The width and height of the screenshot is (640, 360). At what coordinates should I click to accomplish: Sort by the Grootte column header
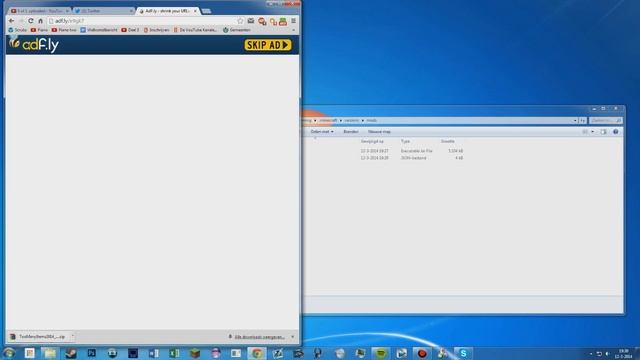447,141
